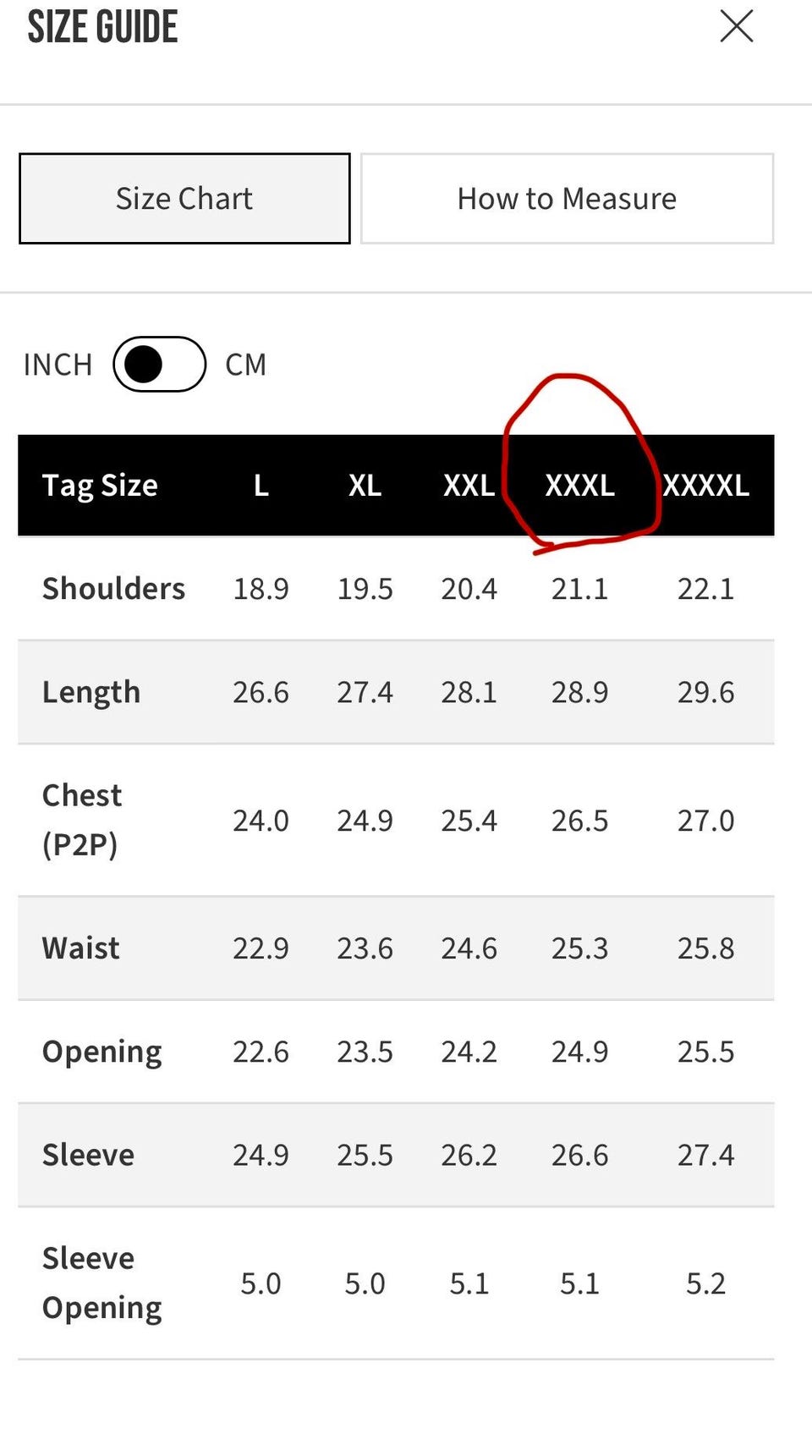Select the Sleeve Opening row label
812x1456 pixels.
[101, 1283]
